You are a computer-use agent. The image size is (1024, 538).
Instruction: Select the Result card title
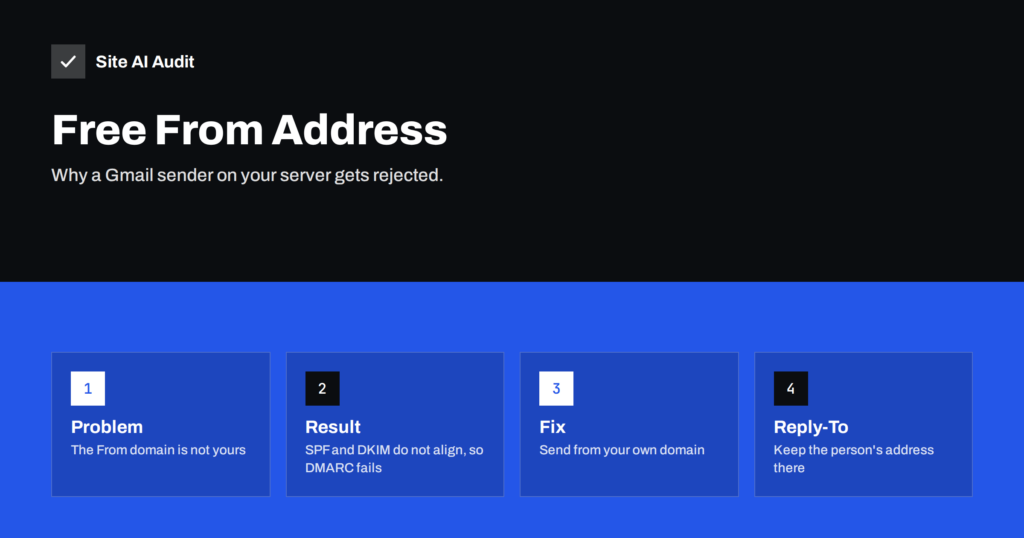pyautogui.click(x=332, y=427)
